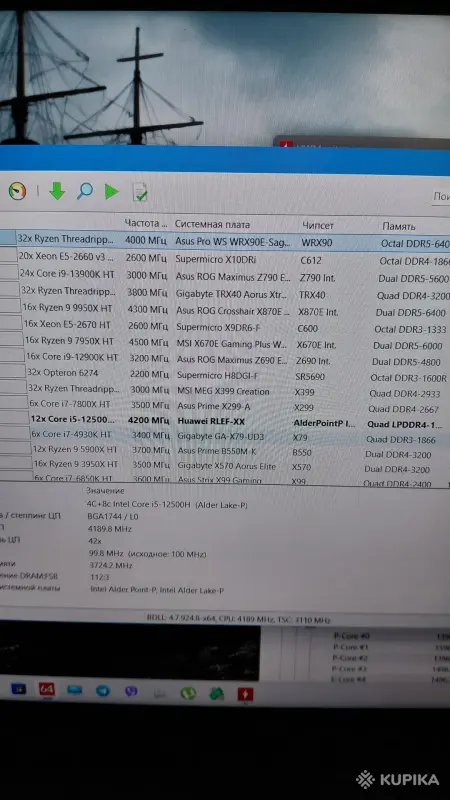450x800 pixels.
Task: Click 'MSI MEG X399 Creation' board cell
Action: pyautogui.click(x=223, y=391)
